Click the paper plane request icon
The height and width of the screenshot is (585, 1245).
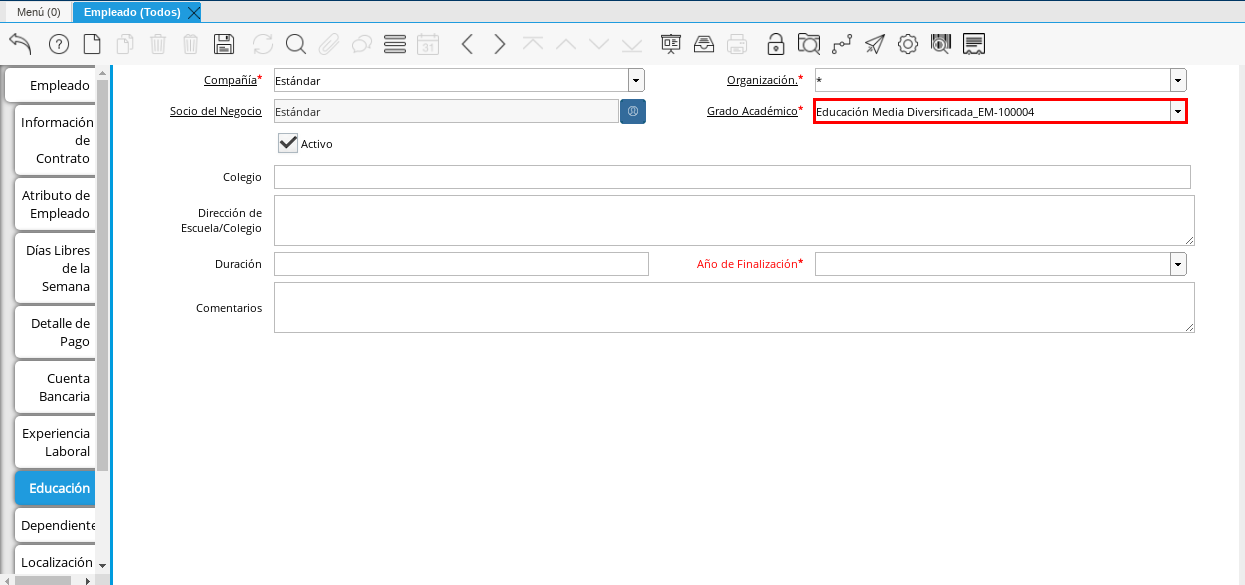click(875, 43)
